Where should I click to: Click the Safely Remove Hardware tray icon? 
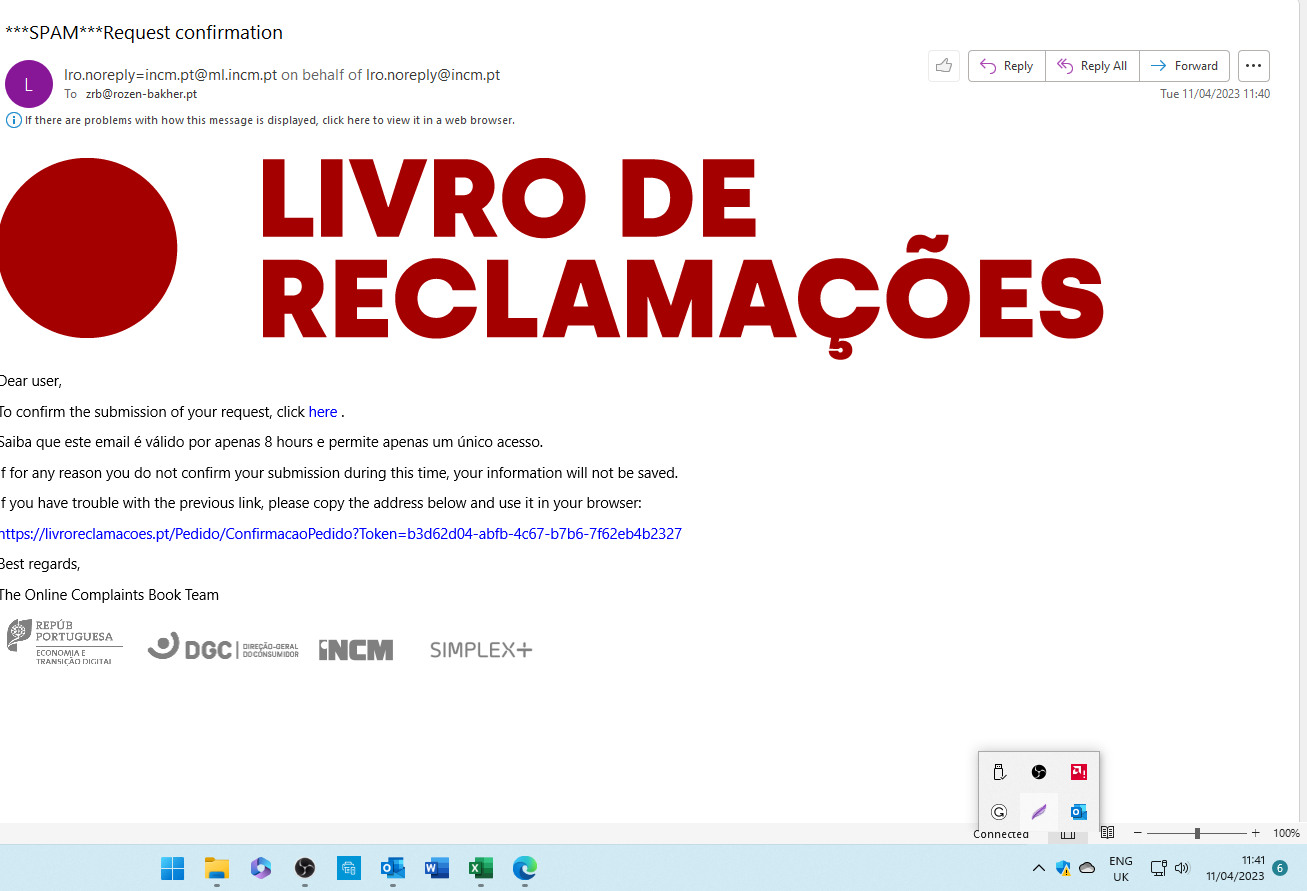pyautogui.click(x=998, y=771)
